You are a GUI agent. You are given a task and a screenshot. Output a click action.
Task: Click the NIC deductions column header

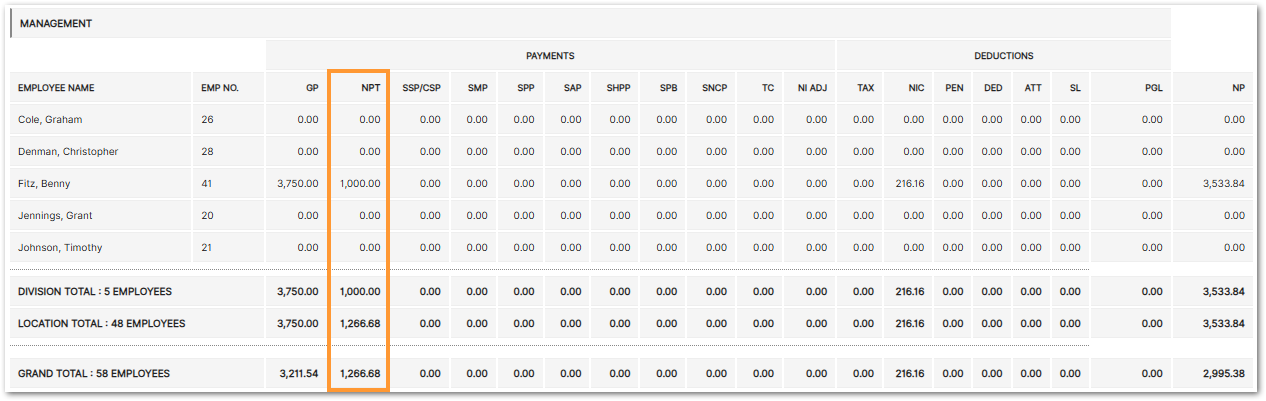click(916, 88)
